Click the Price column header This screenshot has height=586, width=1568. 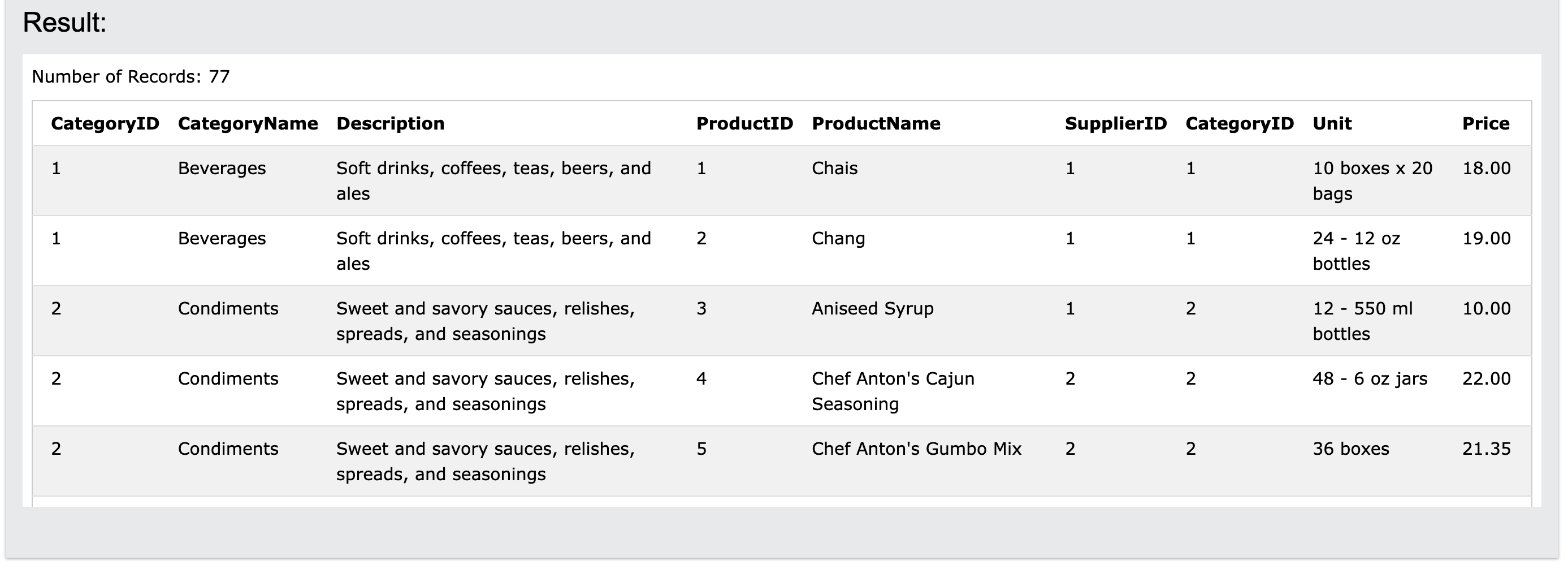pyautogui.click(x=1485, y=124)
